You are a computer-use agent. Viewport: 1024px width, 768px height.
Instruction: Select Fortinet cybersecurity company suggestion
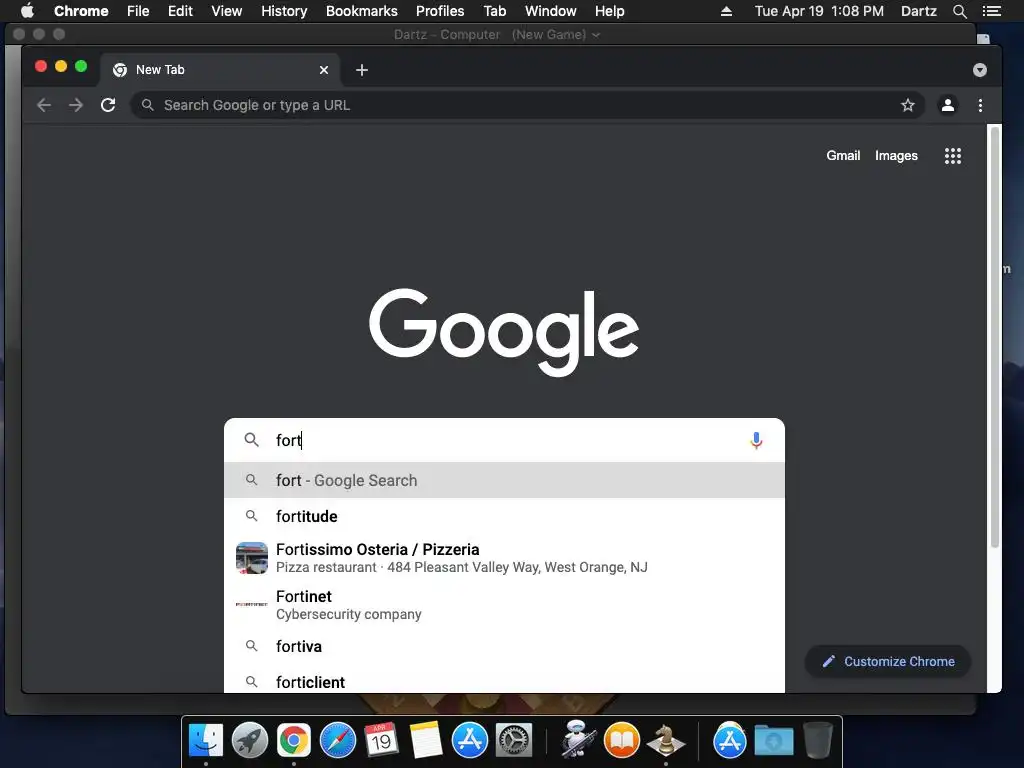[x=504, y=605]
